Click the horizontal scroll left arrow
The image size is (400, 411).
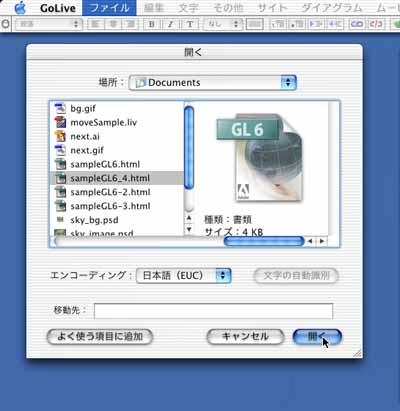tap(310, 241)
